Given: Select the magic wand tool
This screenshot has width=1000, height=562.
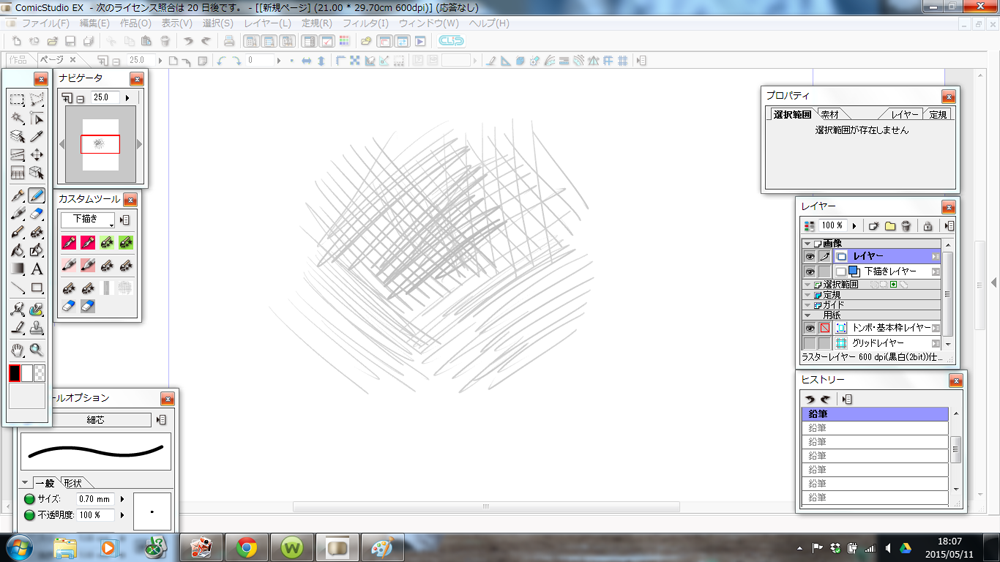Looking at the screenshot, I should [x=17, y=119].
